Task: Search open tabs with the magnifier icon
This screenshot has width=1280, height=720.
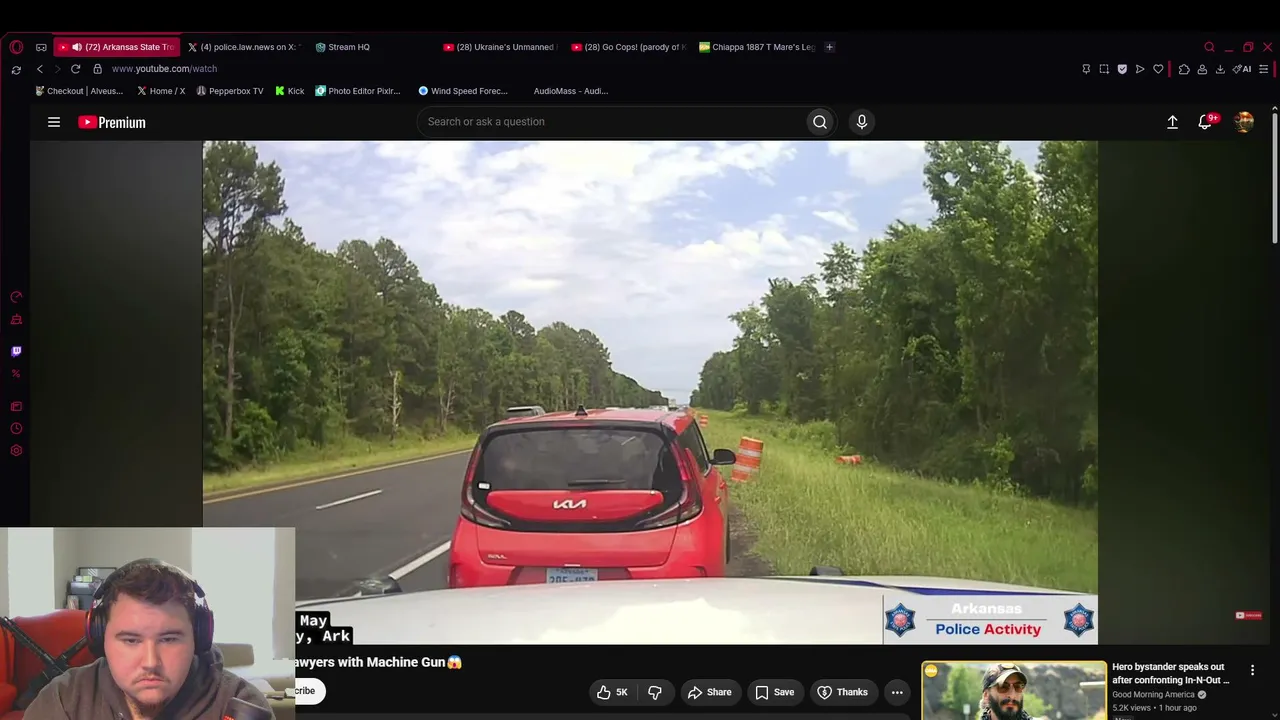Action: (x=1209, y=47)
